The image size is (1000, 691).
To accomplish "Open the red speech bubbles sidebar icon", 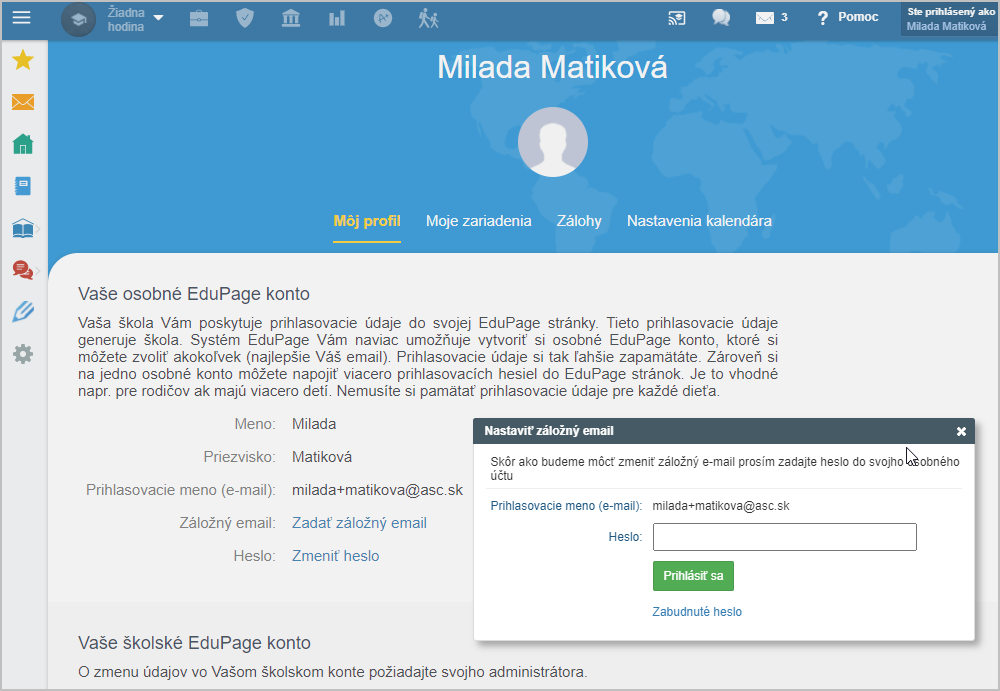I will point(23,270).
